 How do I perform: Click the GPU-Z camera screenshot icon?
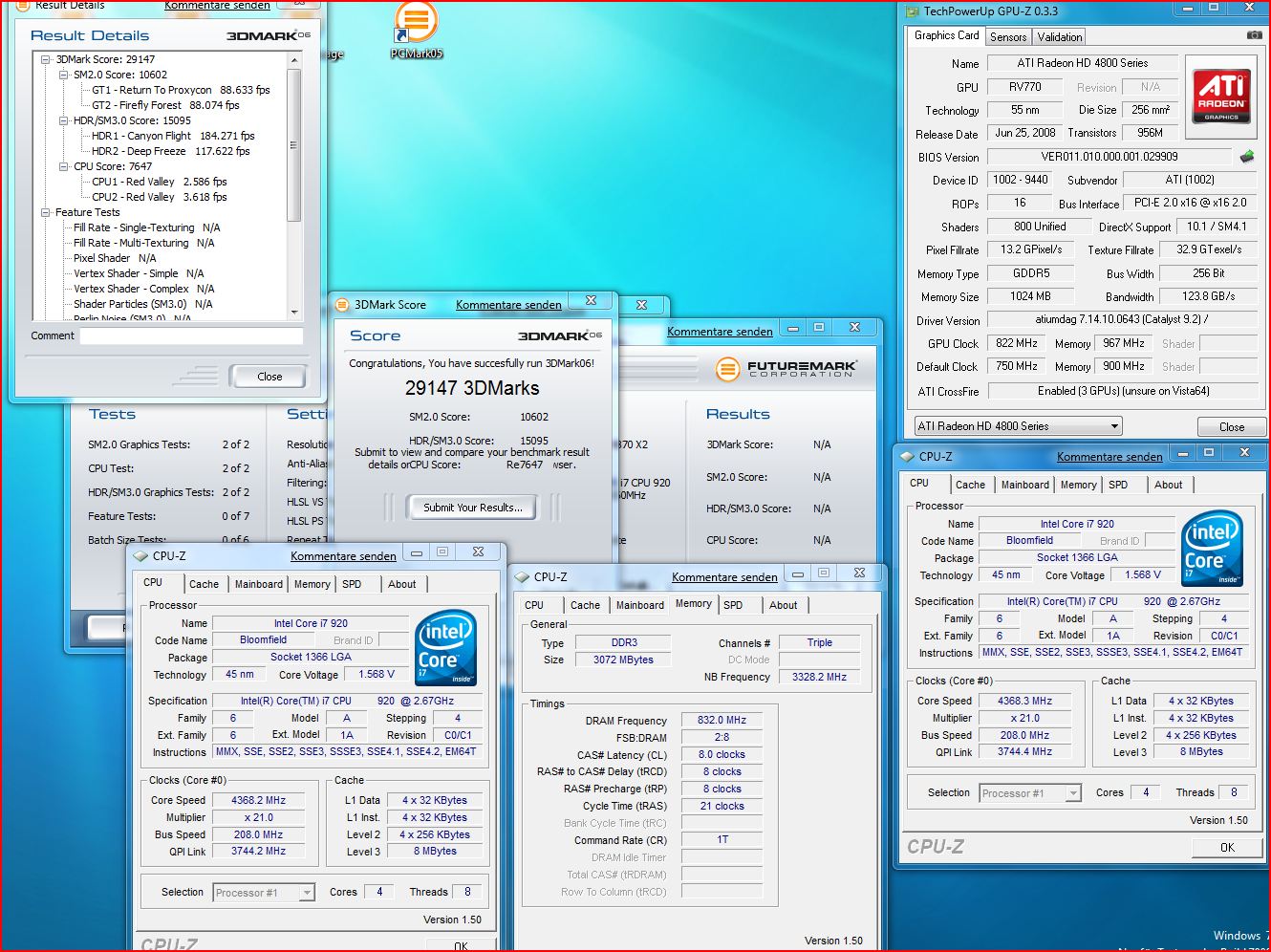(x=1254, y=35)
